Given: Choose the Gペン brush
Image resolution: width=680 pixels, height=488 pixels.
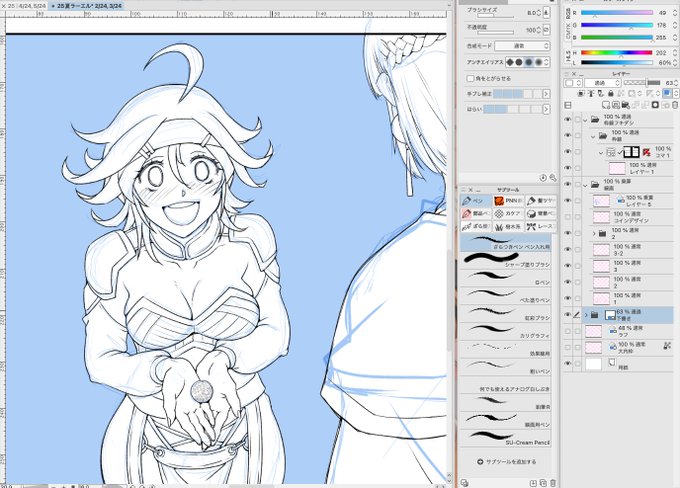Looking at the screenshot, I should [x=506, y=278].
